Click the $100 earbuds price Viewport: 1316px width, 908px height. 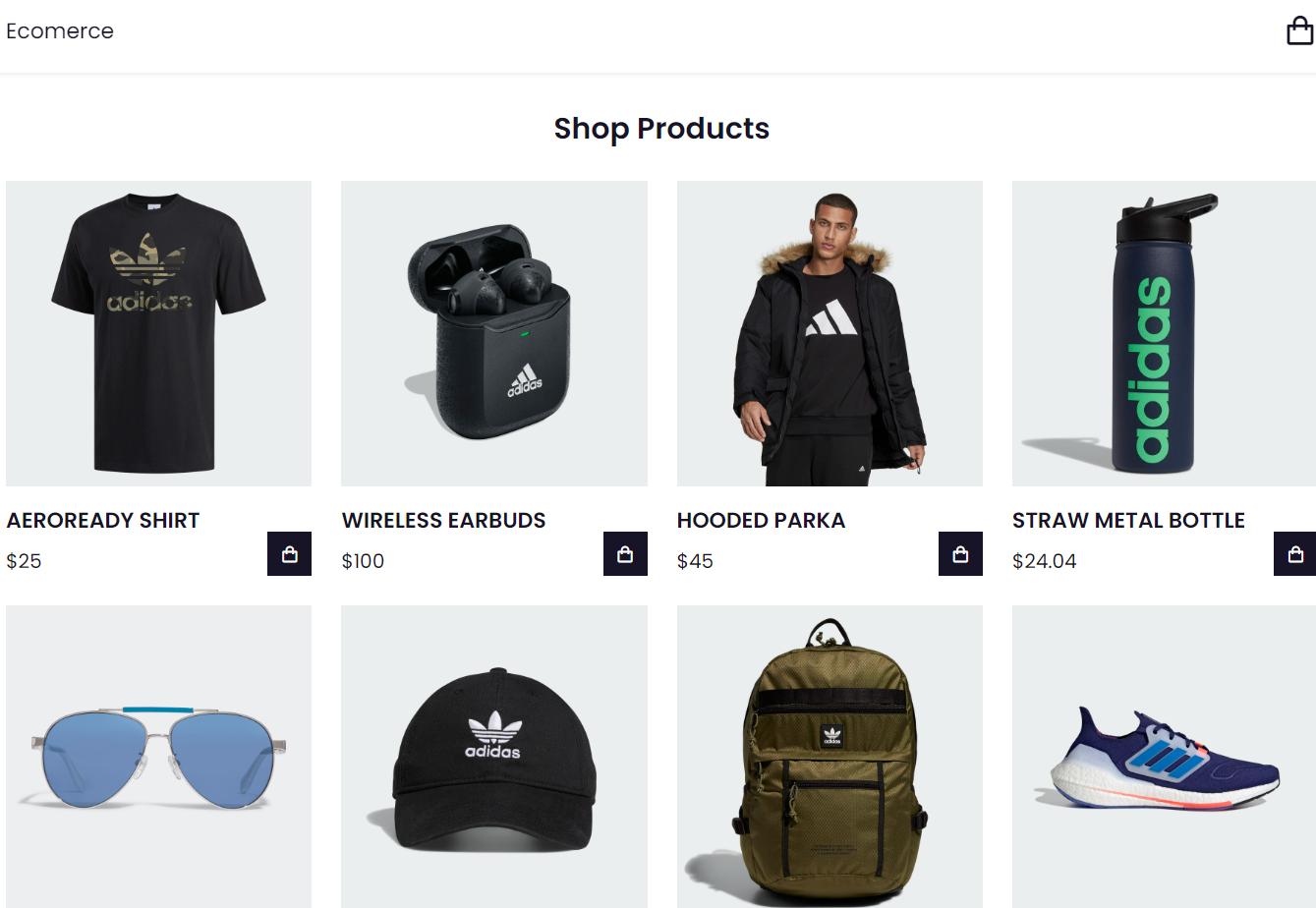(363, 561)
